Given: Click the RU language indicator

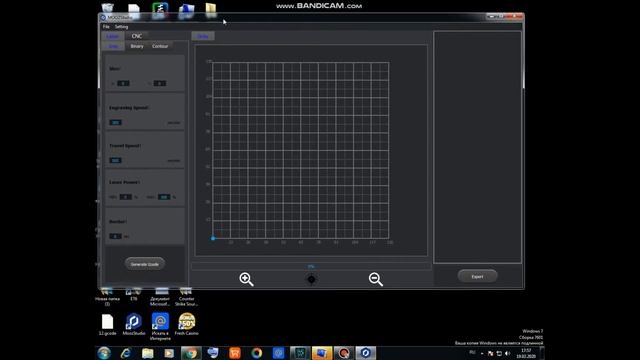Looking at the screenshot, I should (x=472, y=352).
